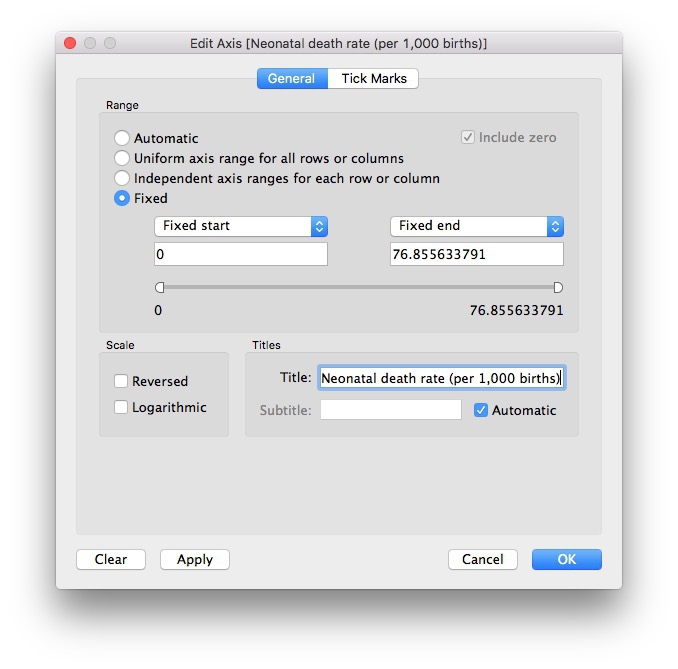Uncheck the Automatic subtitle checkbox
Viewport: 678px width, 669px height.
click(481, 410)
